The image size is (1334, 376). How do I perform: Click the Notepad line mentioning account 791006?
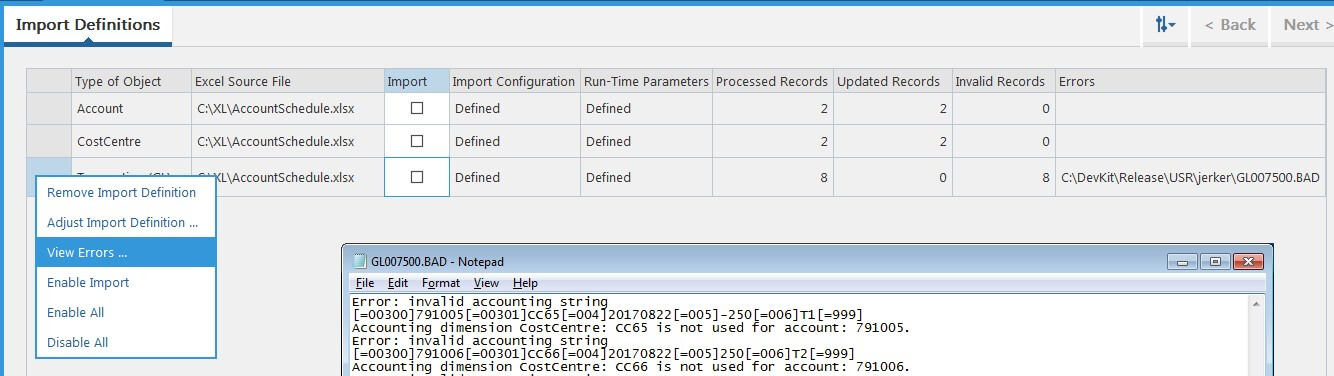coord(631,366)
